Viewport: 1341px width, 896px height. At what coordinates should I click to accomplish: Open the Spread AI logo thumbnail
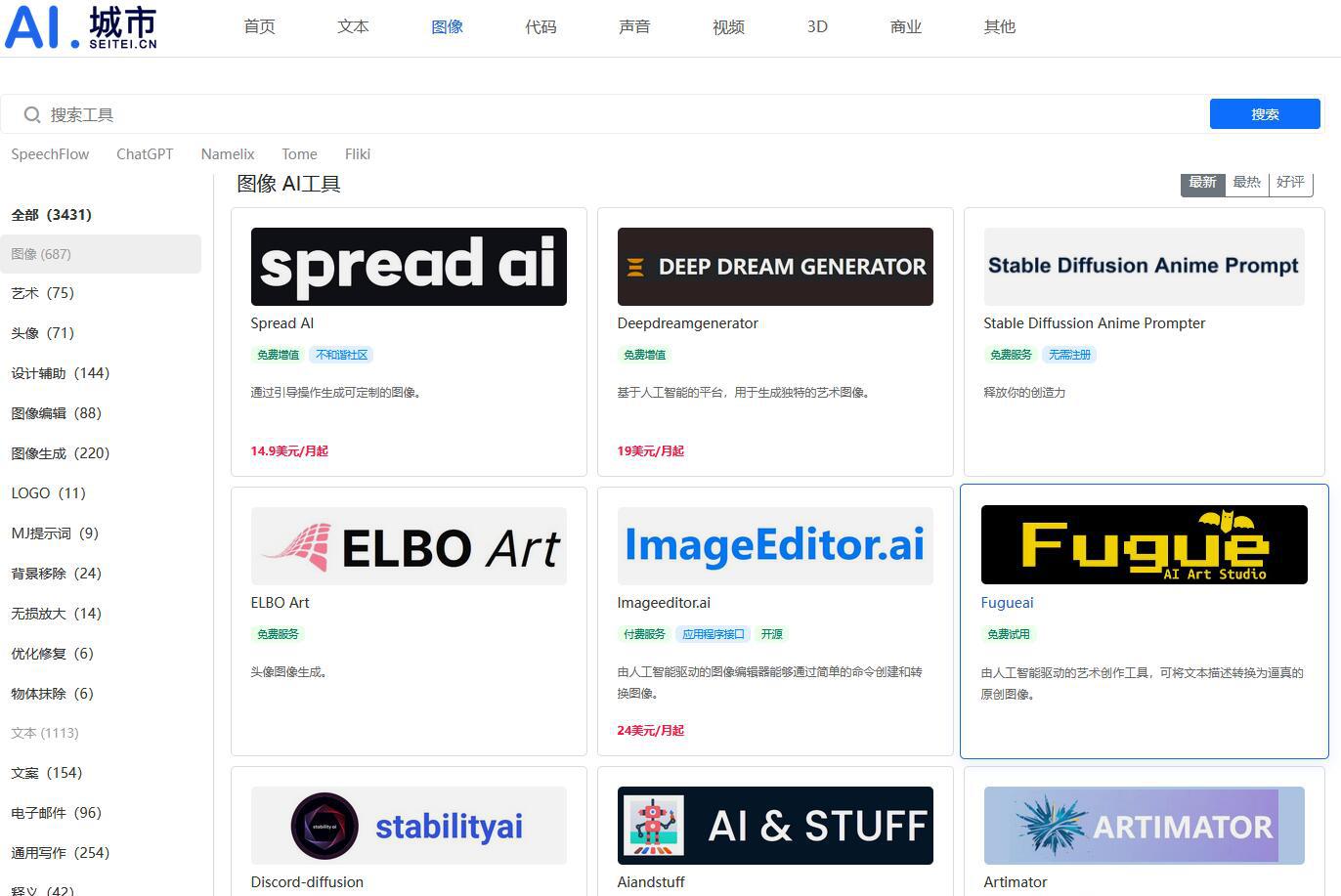tap(409, 267)
